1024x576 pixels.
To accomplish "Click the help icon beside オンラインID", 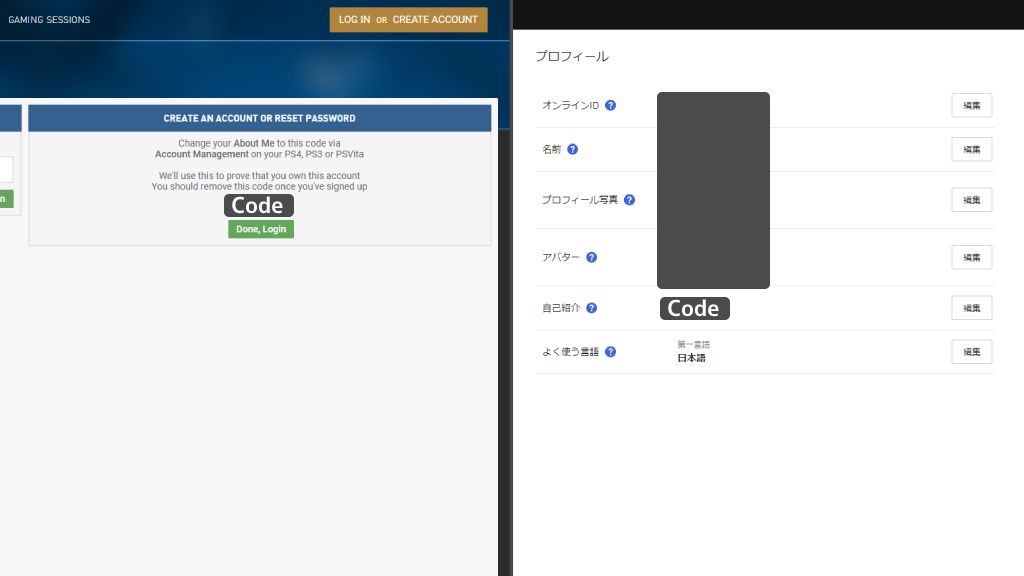I will pos(611,105).
